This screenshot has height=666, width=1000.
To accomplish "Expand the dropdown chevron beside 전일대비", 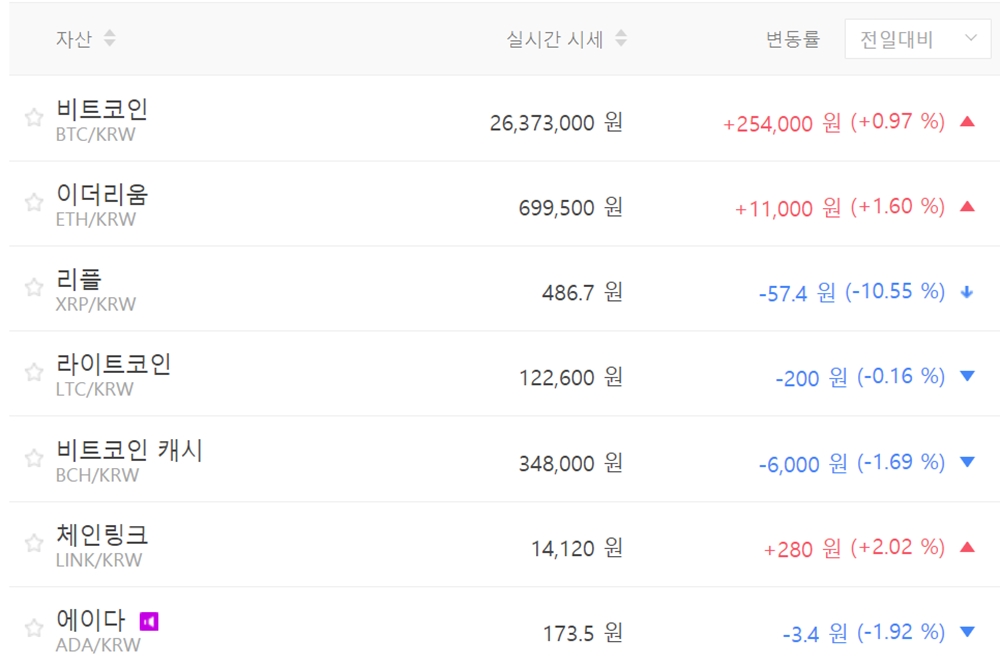I will 970,39.
